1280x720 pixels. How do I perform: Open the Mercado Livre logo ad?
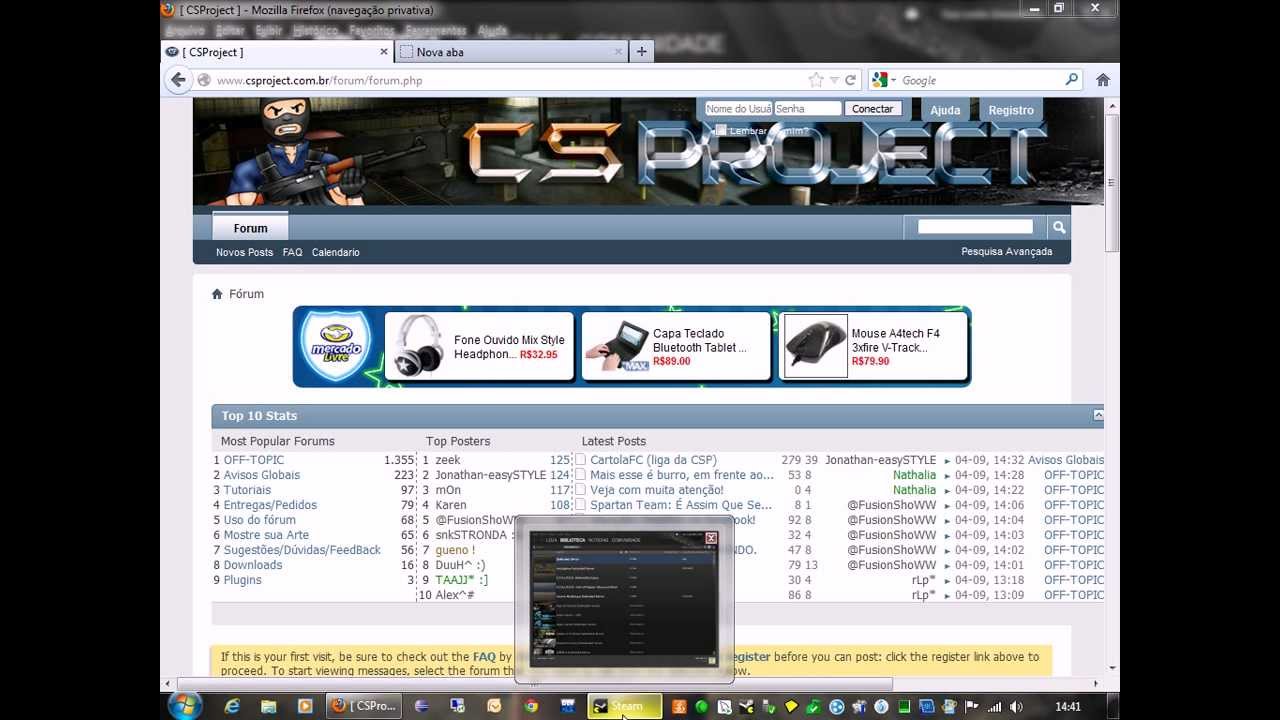(x=337, y=346)
